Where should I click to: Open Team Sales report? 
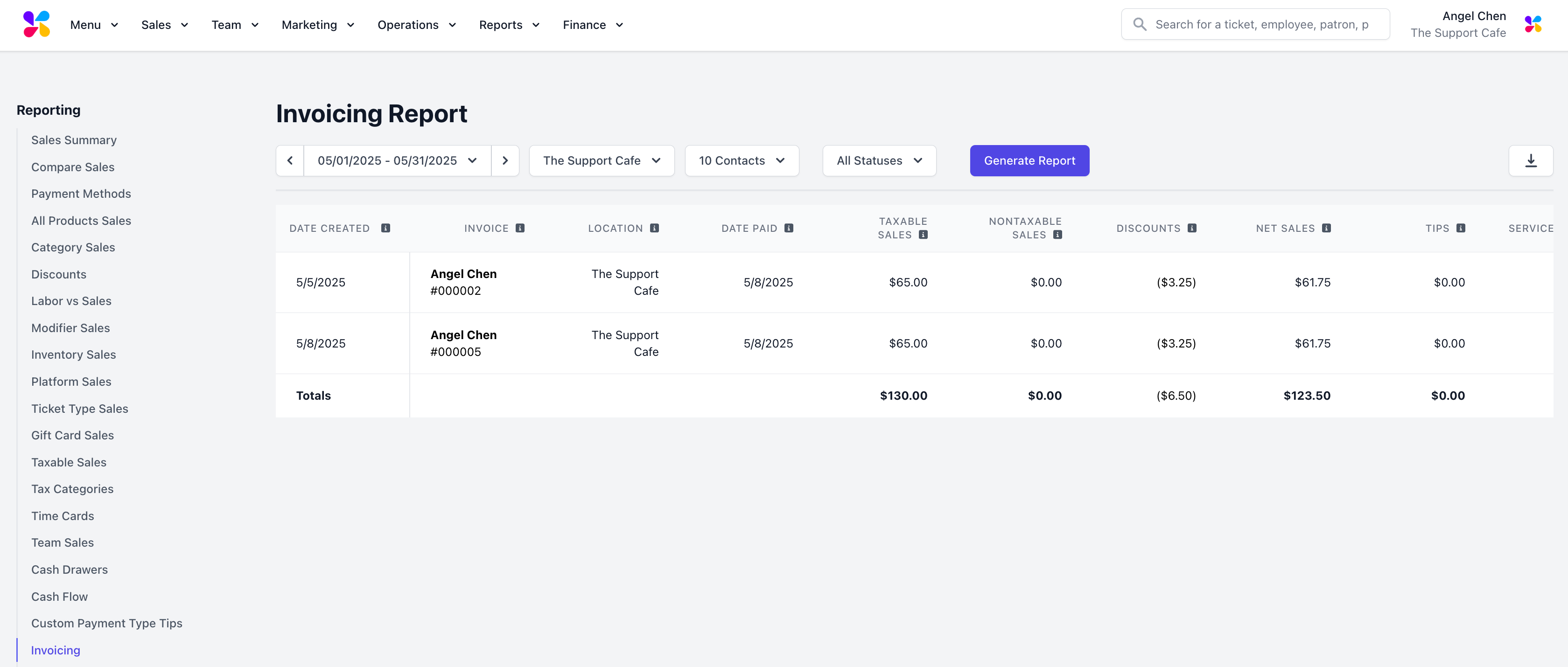click(x=62, y=543)
